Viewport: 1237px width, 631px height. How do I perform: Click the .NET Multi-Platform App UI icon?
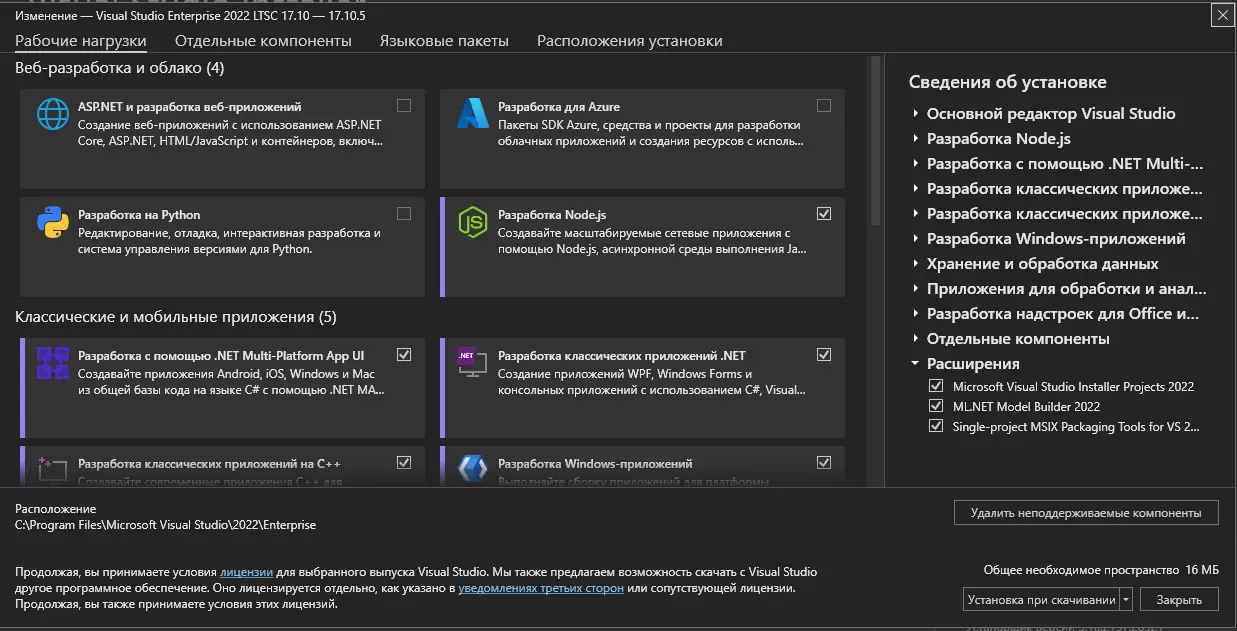point(52,362)
